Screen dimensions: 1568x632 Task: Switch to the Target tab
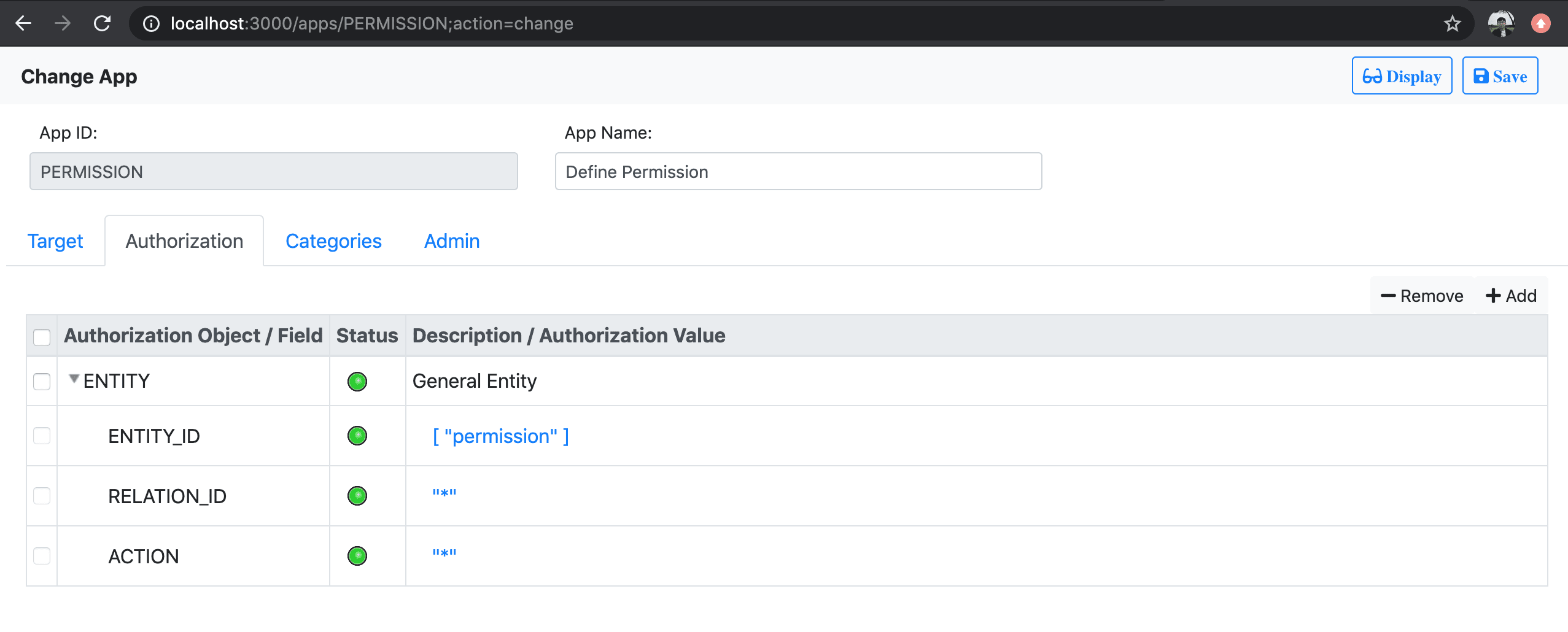(x=55, y=241)
